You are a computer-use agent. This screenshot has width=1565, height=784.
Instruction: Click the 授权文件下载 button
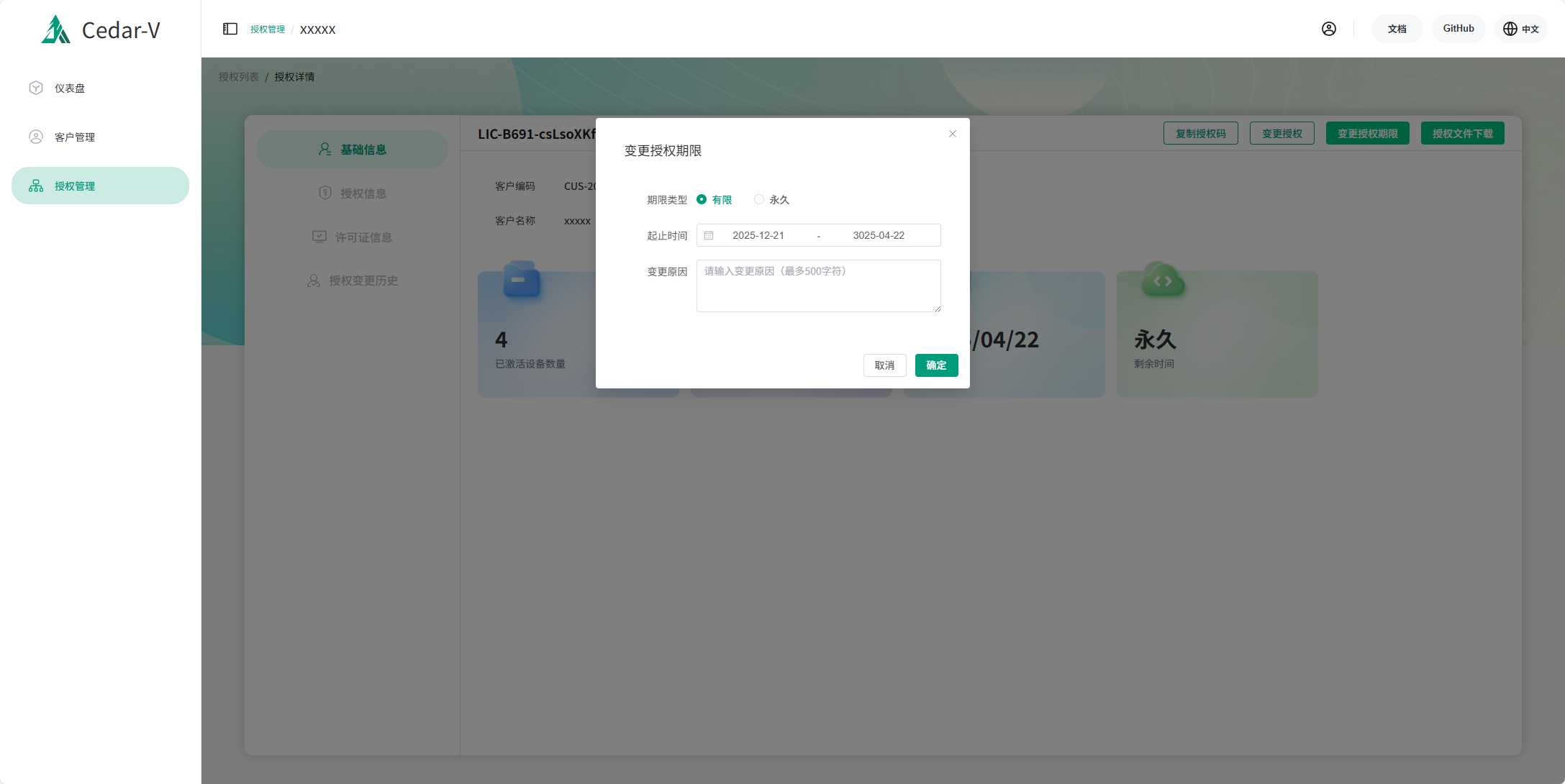point(1461,133)
